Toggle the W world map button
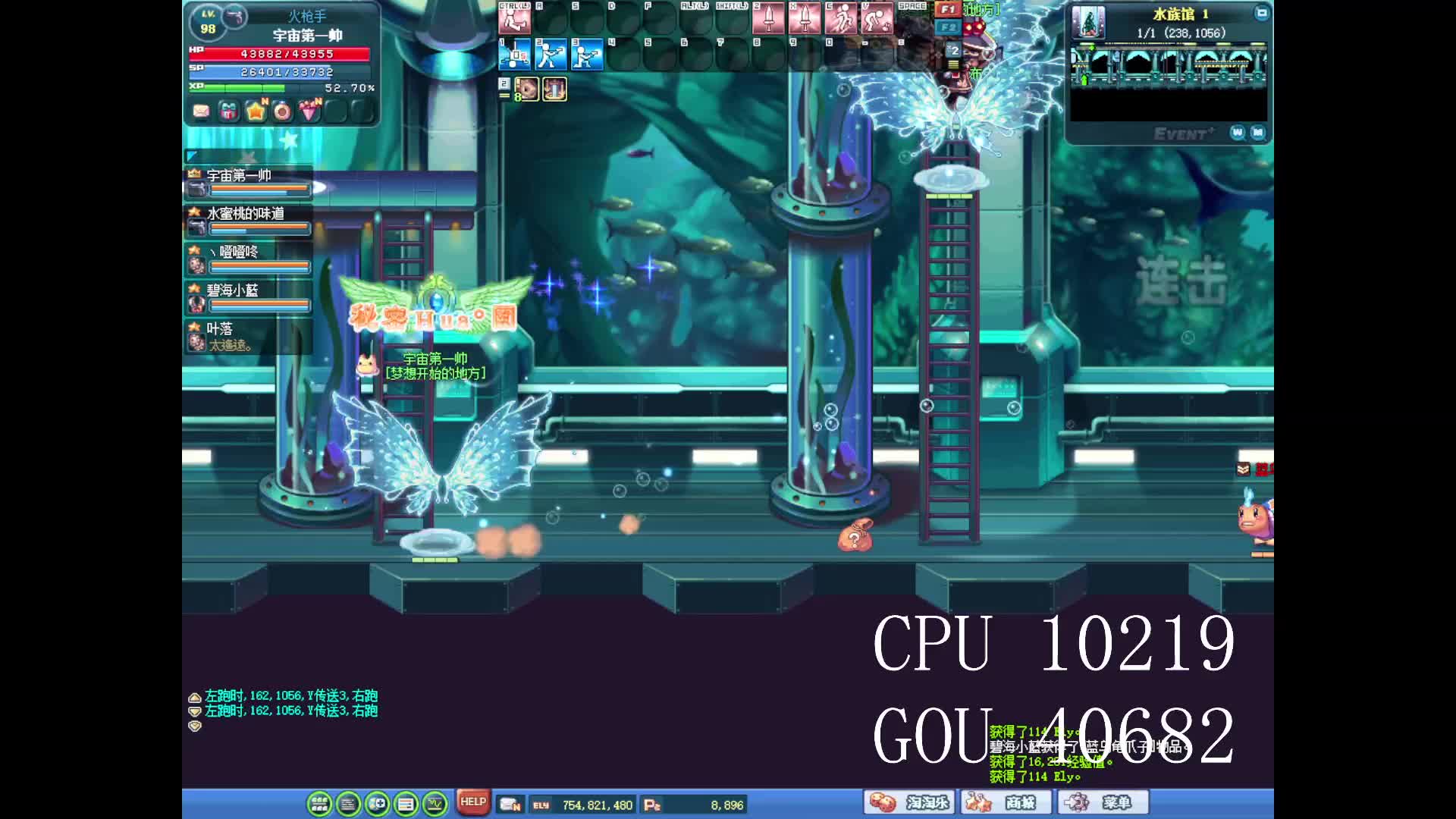The width and height of the screenshot is (1456, 819). 1238,133
